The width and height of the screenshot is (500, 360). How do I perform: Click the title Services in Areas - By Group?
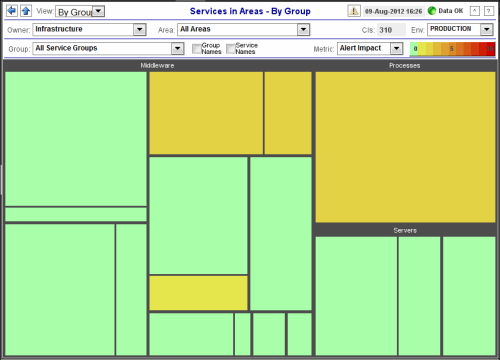tap(250, 11)
